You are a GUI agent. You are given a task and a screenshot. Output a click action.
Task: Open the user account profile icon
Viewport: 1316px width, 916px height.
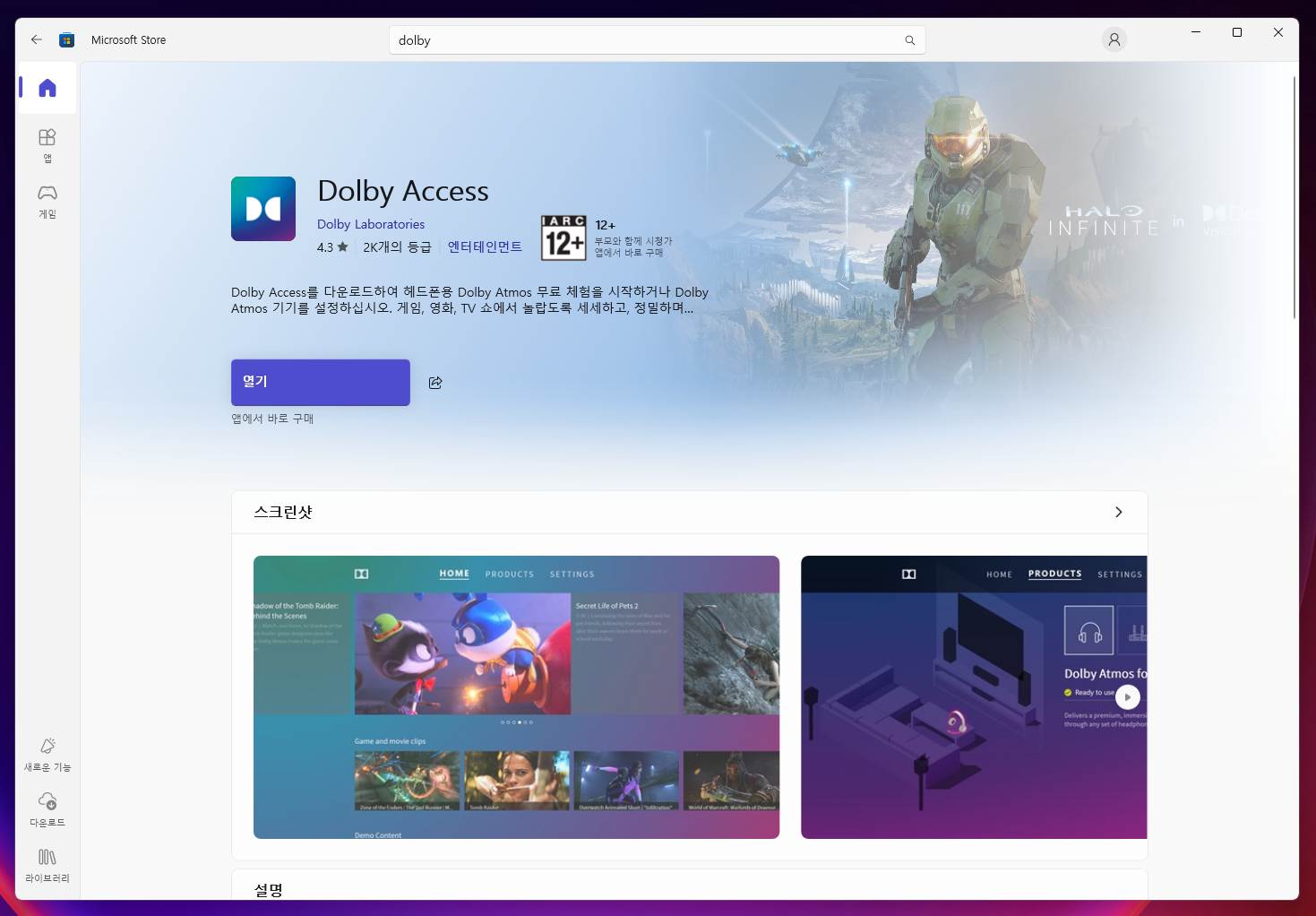click(1114, 39)
